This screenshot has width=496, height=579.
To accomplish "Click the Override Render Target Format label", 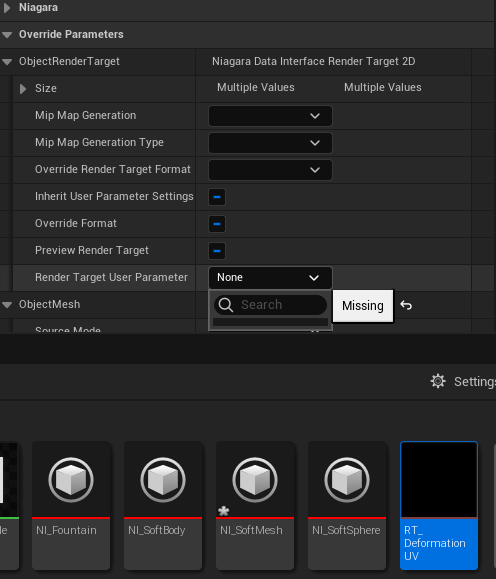I will coord(113,169).
